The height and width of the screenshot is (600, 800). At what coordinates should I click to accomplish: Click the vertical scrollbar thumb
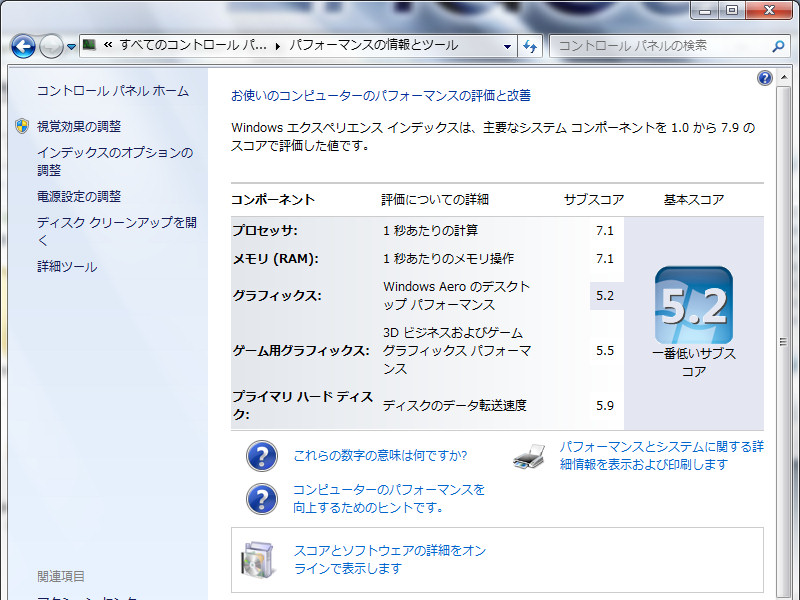point(783,342)
